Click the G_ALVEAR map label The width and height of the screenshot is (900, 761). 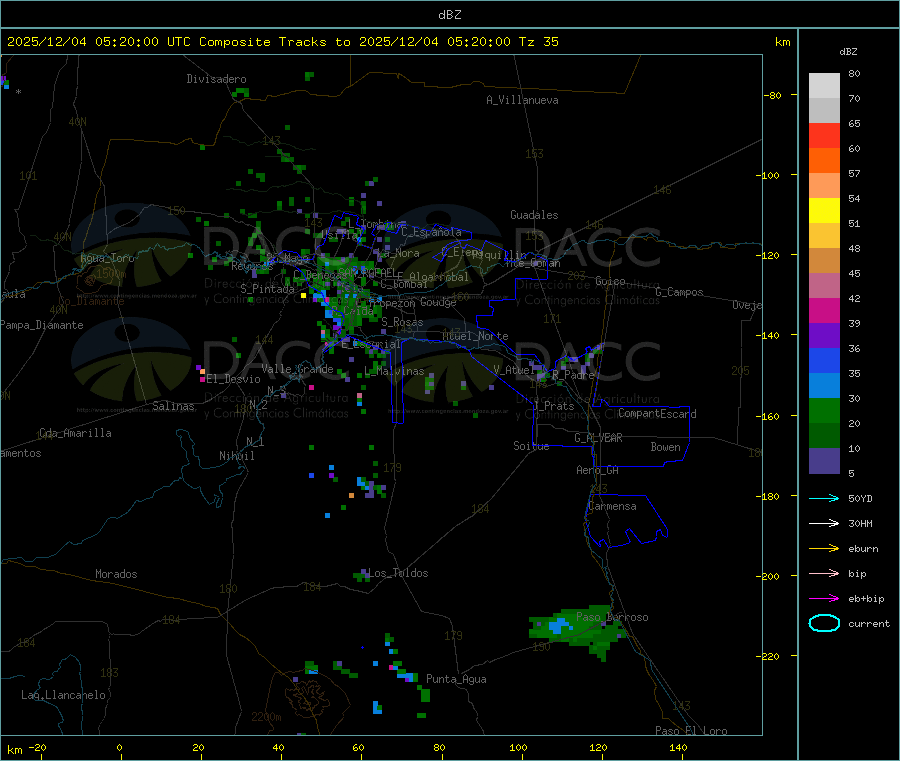tap(598, 438)
